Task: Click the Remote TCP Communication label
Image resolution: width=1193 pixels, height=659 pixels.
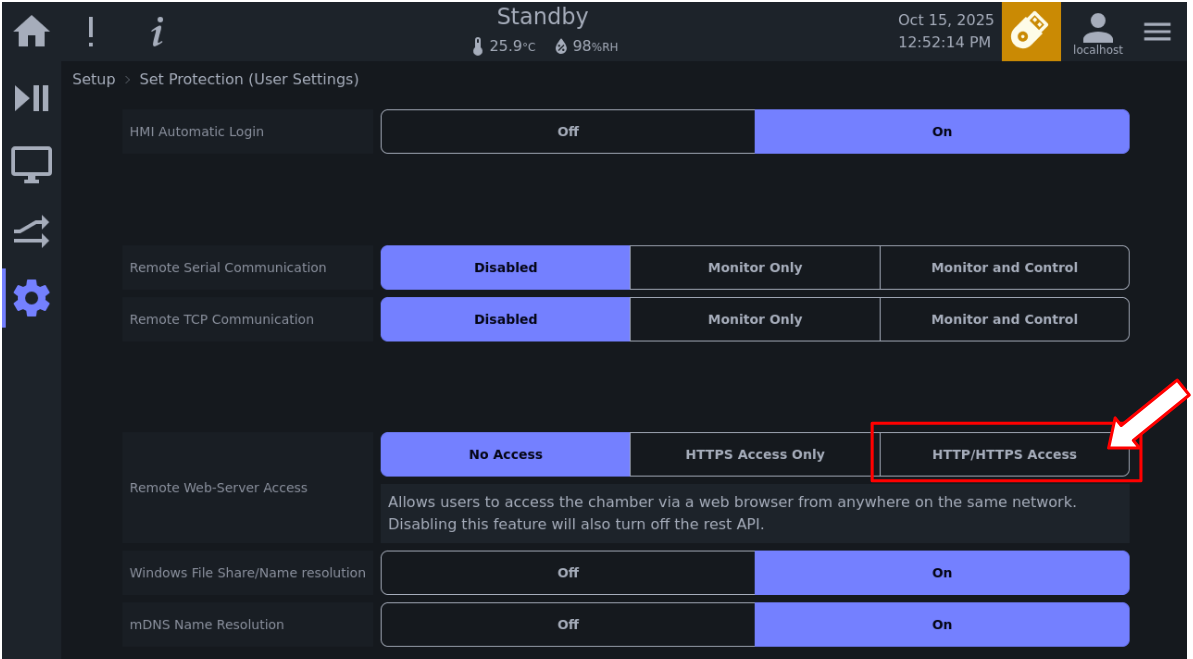Action: [x=221, y=320]
